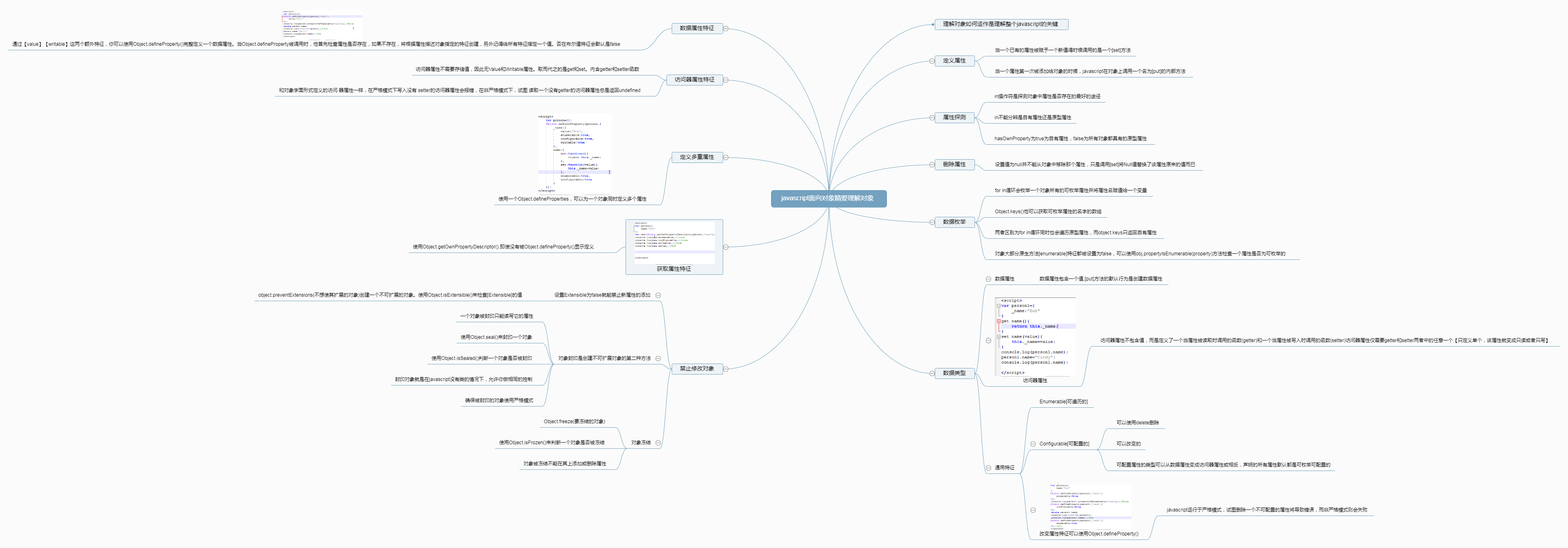Select the 访问器属性特征 topic node

694,80
